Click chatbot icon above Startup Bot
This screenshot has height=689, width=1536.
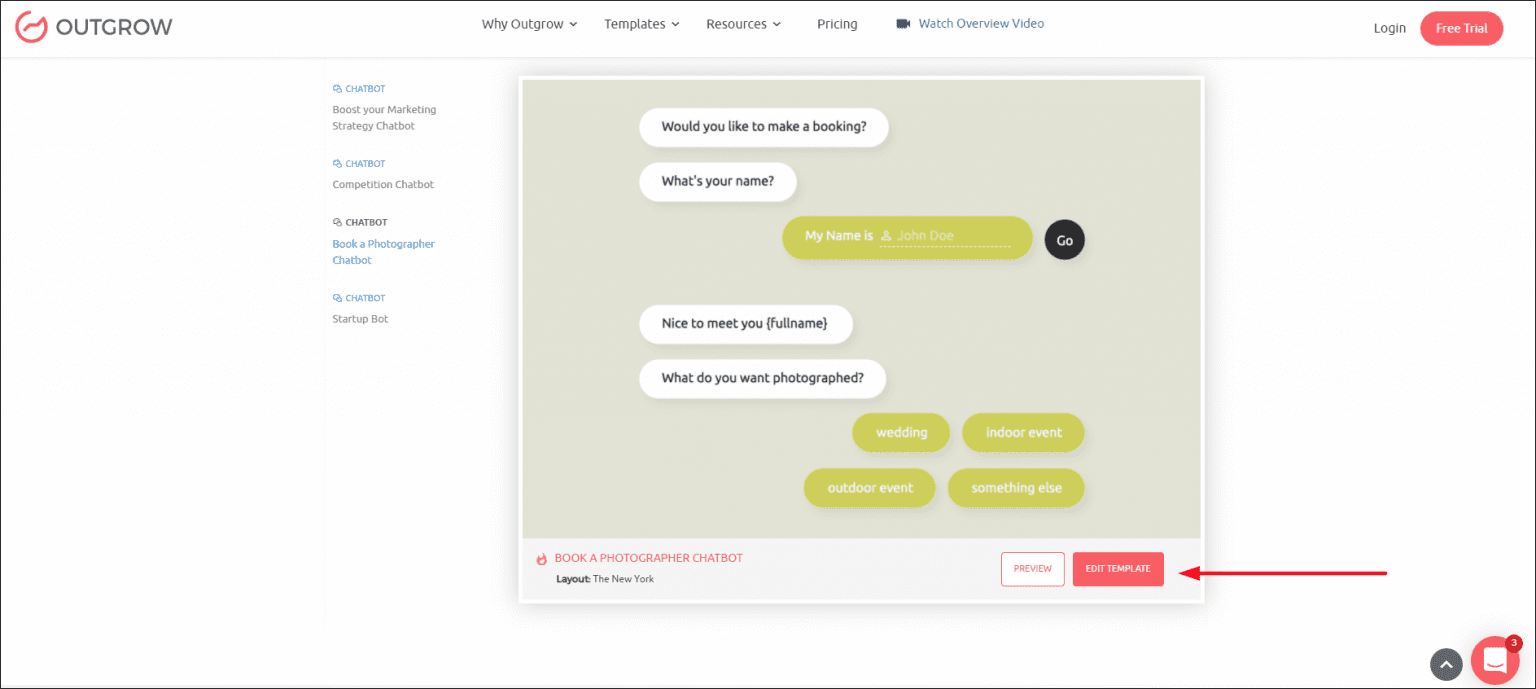point(337,298)
